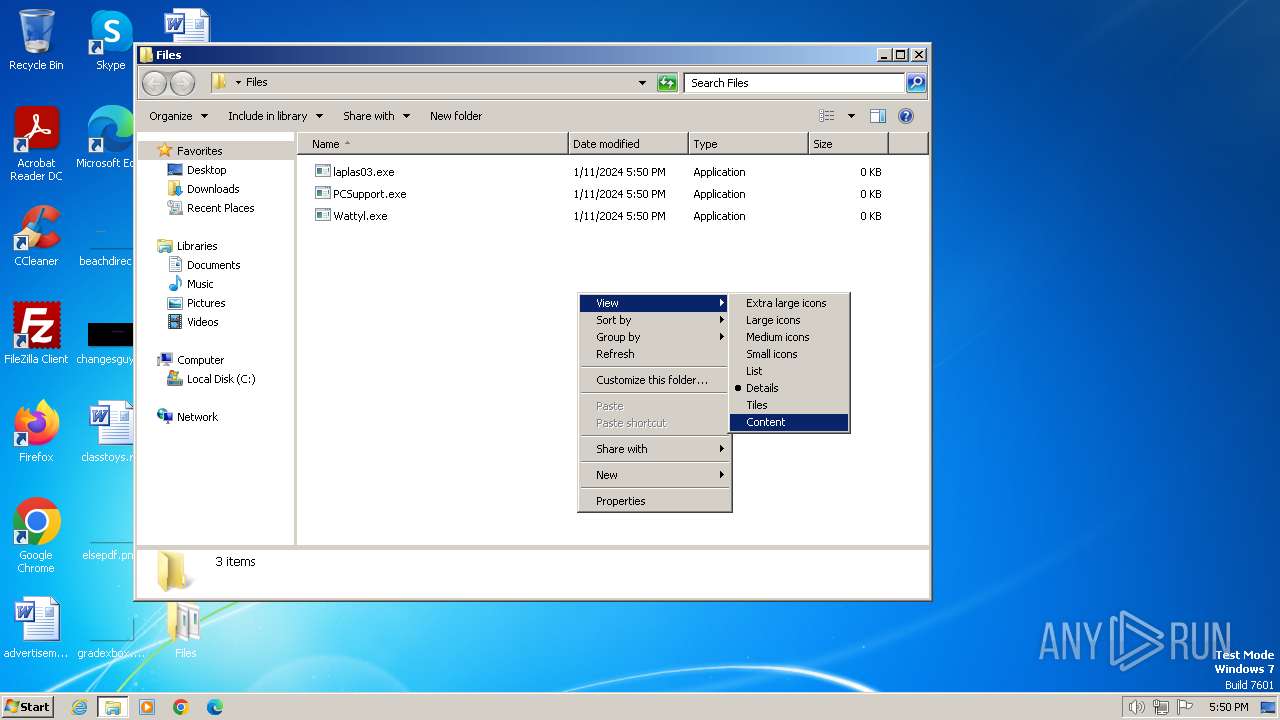Select Network in navigation pane

pos(196,417)
